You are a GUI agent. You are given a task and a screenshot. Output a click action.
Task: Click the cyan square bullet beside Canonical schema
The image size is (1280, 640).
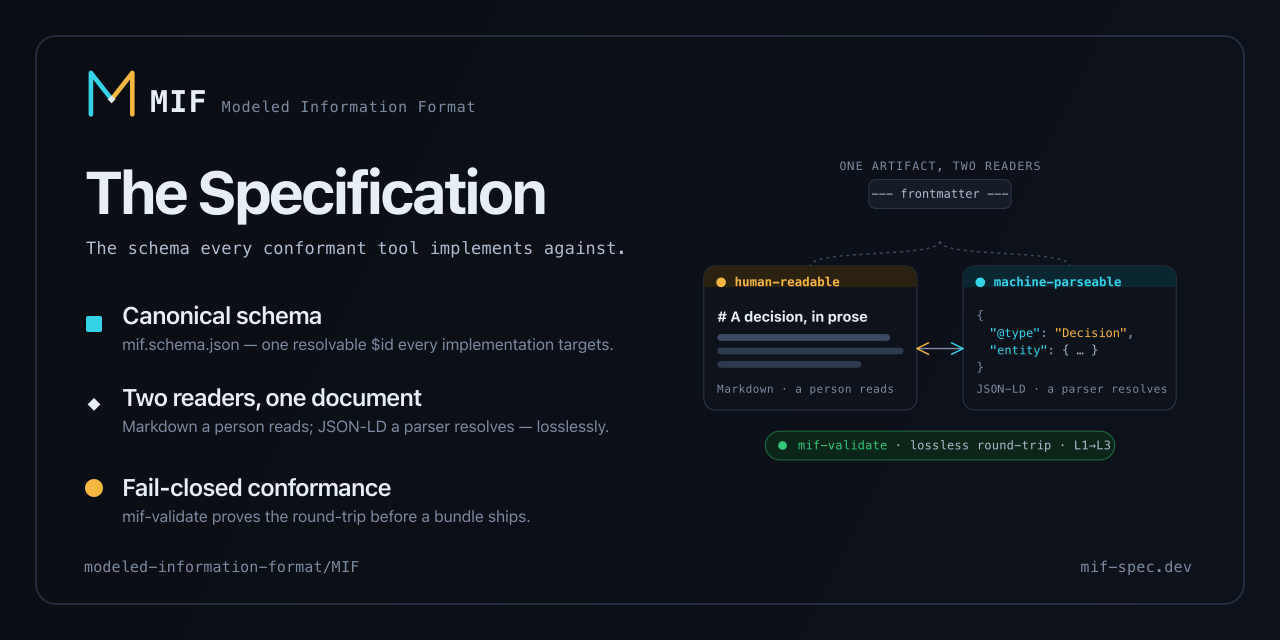pyautogui.click(x=94, y=324)
